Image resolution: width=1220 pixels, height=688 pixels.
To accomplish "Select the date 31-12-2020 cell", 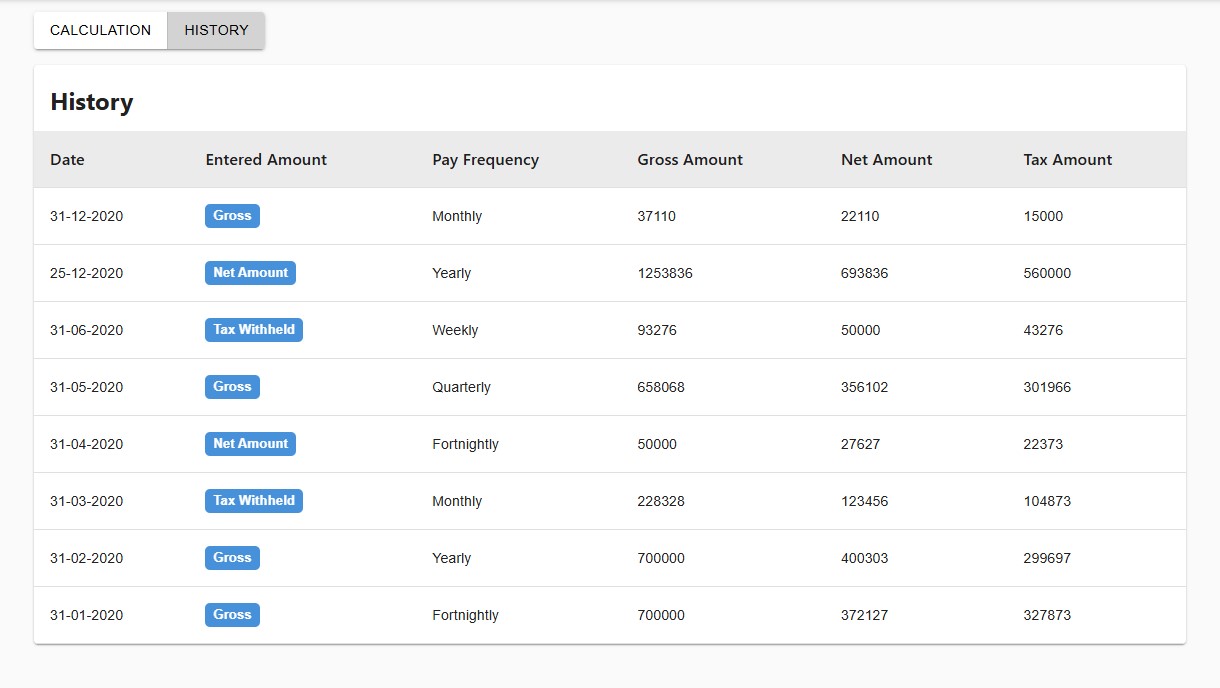I will [x=87, y=217].
